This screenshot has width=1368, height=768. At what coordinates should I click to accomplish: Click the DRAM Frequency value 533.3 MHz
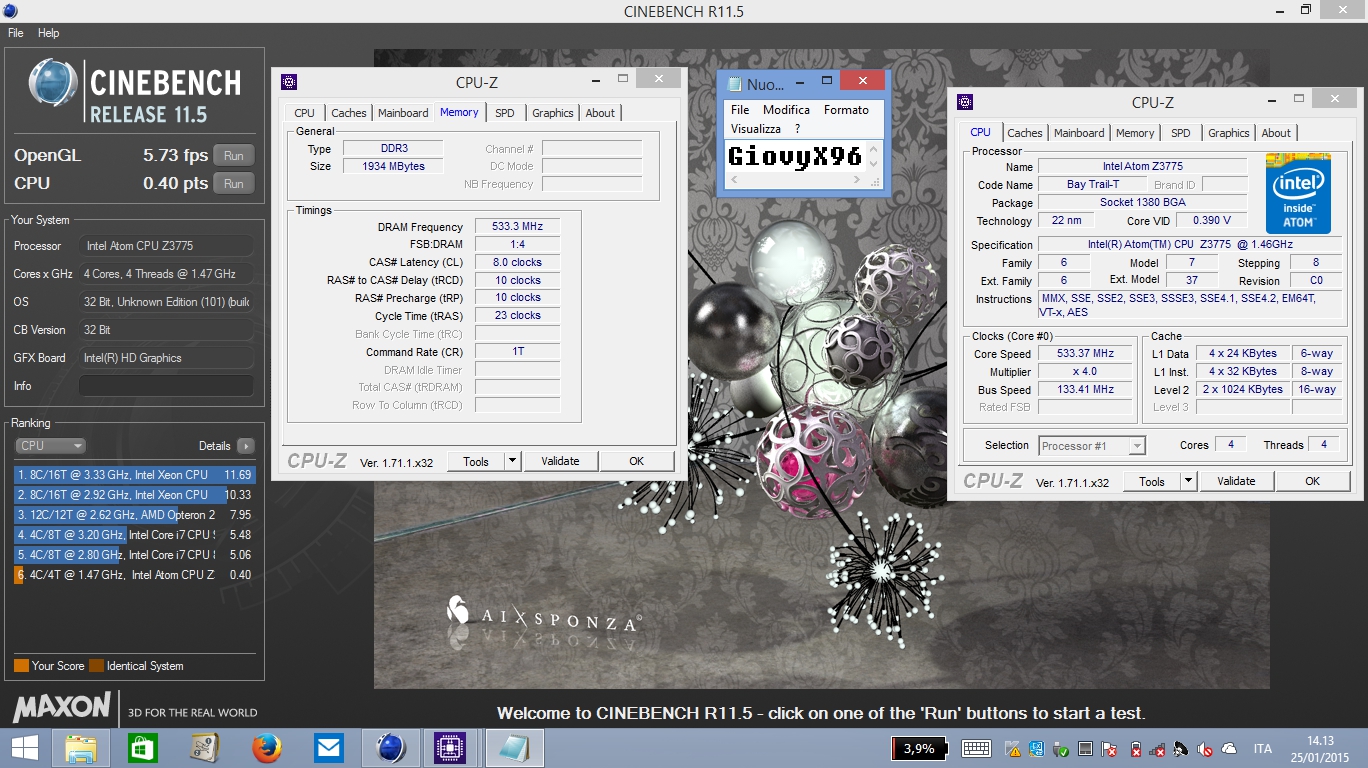517,227
